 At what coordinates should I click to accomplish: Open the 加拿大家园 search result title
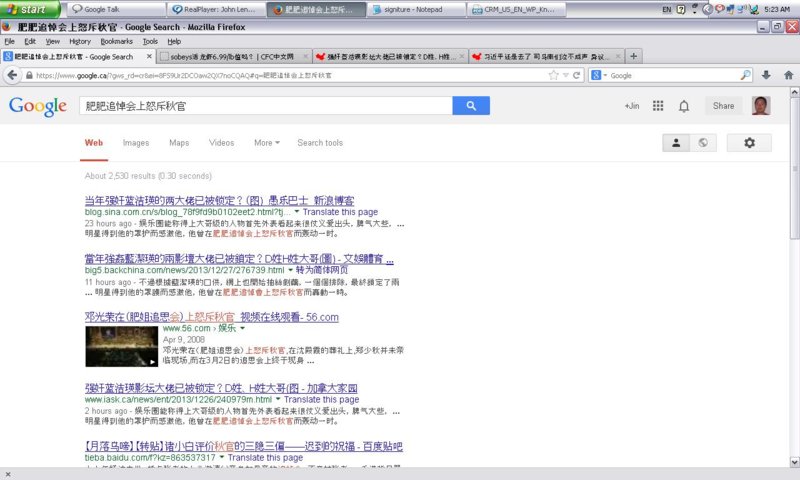coord(221,388)
